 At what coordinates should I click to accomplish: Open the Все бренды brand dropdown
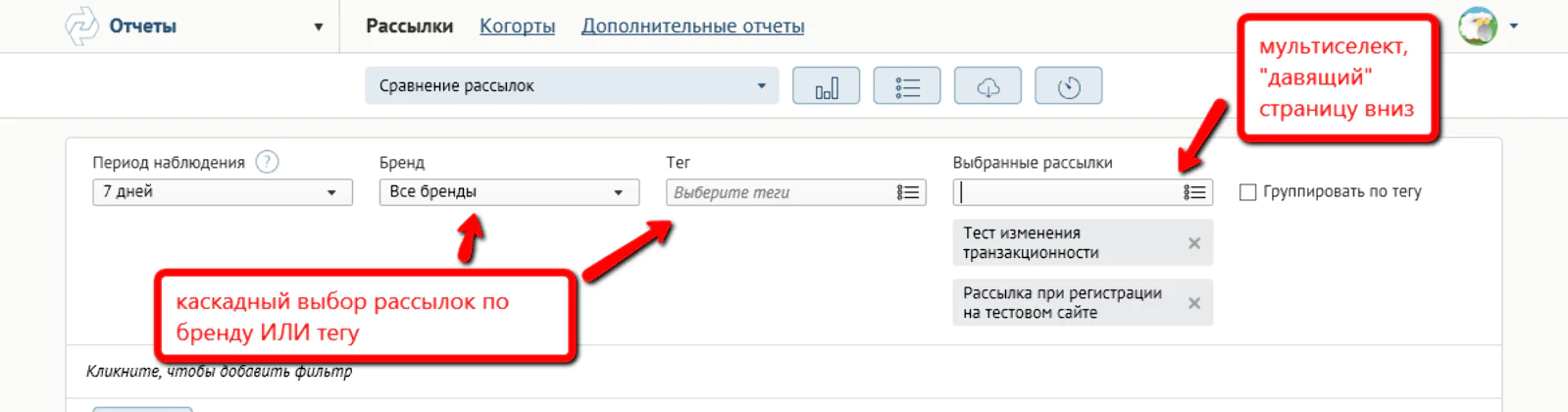(508, 192)
